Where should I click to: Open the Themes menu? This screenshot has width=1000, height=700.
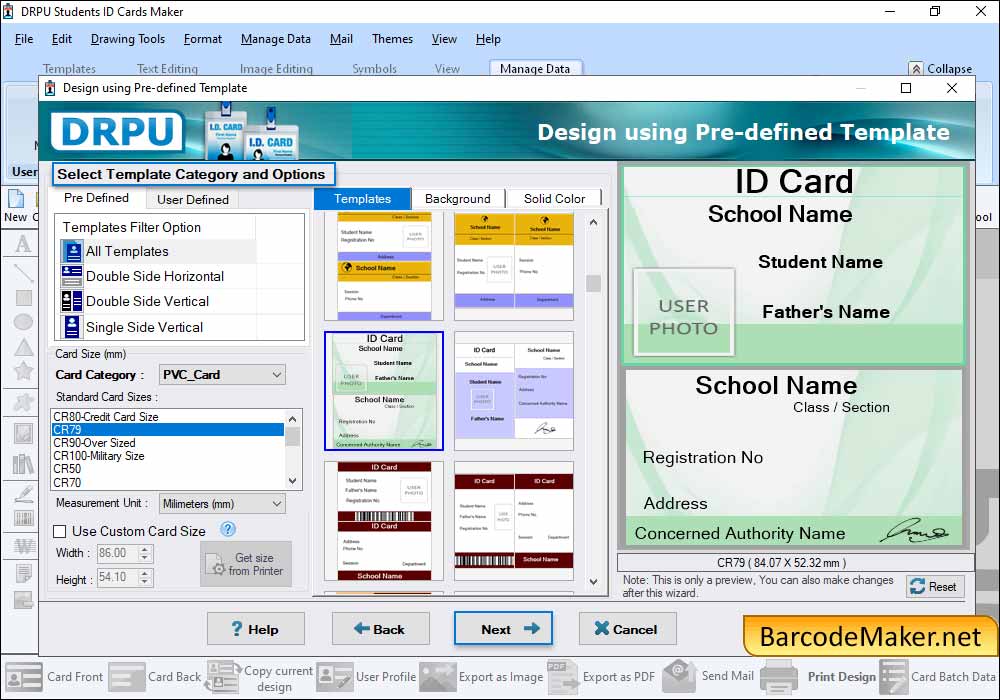click(392, 39)
